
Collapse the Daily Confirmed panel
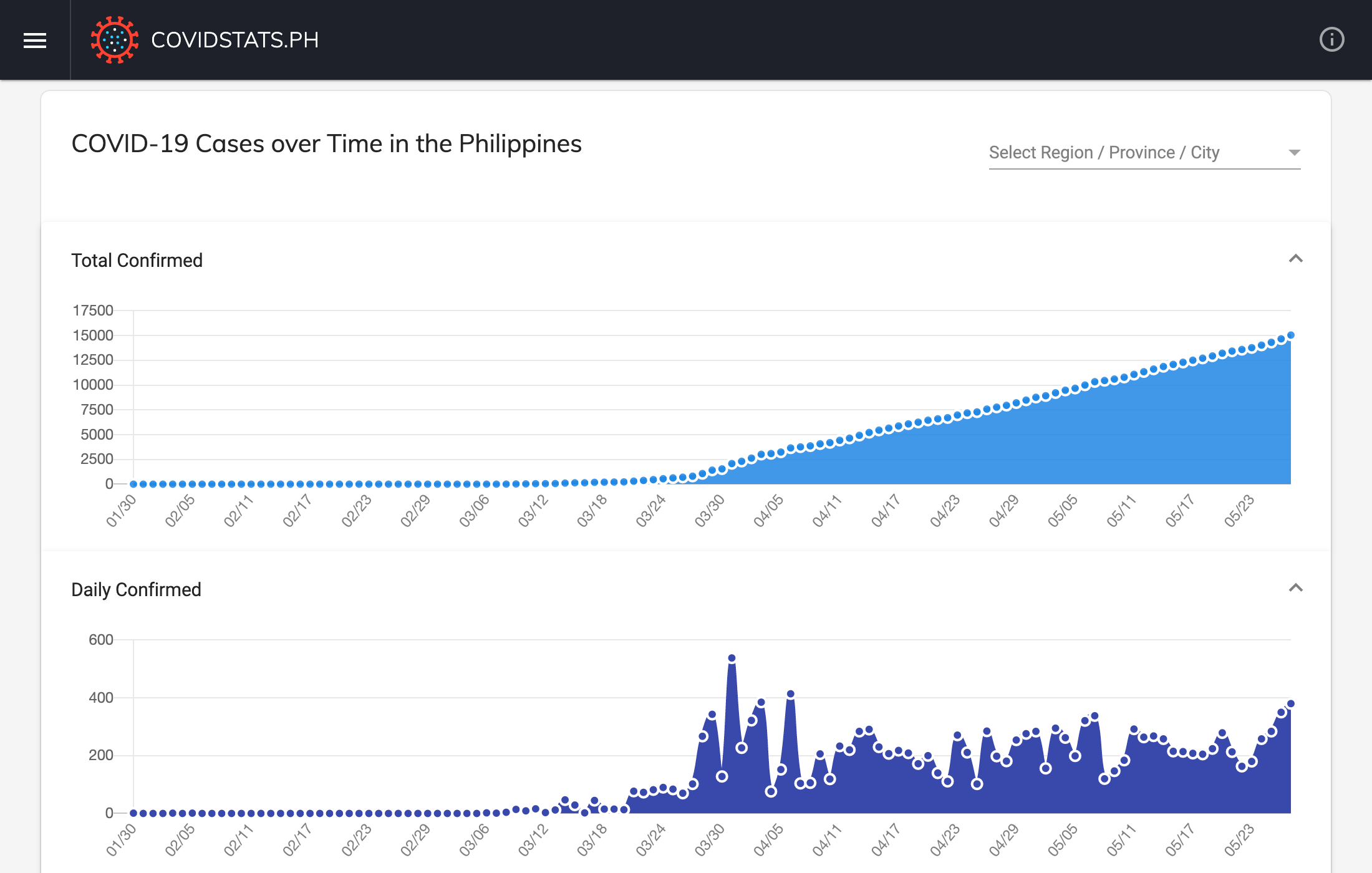pyautogui.click(x=1295, y=588)
